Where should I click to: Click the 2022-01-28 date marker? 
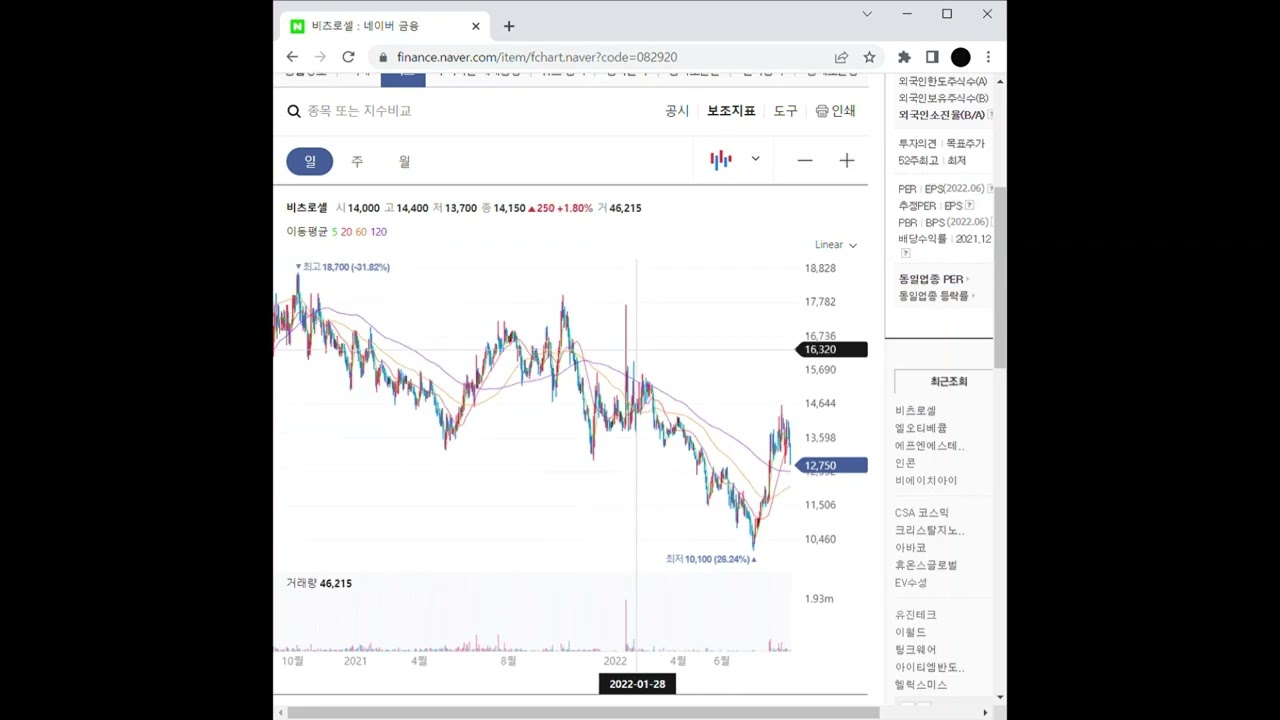(637, 684)
